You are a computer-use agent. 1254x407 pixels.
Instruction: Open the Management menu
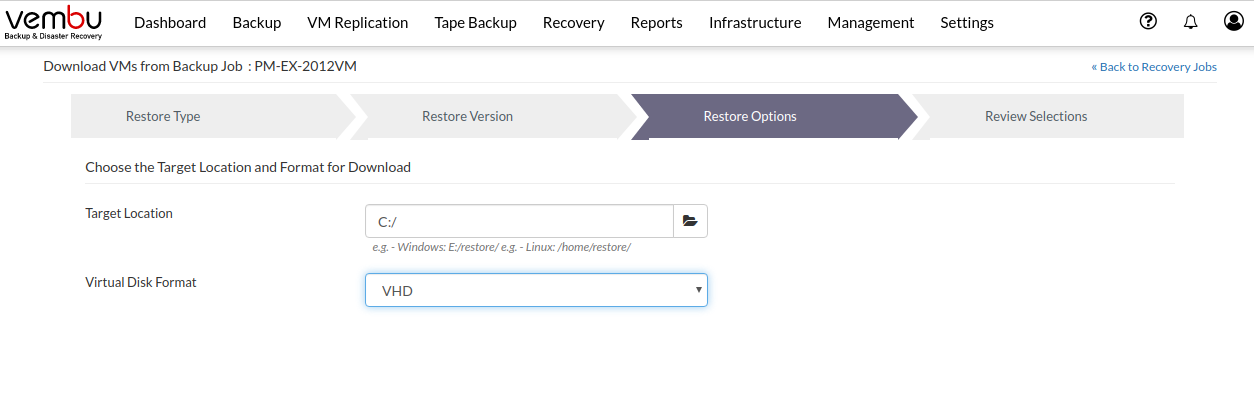pos(870,22)
